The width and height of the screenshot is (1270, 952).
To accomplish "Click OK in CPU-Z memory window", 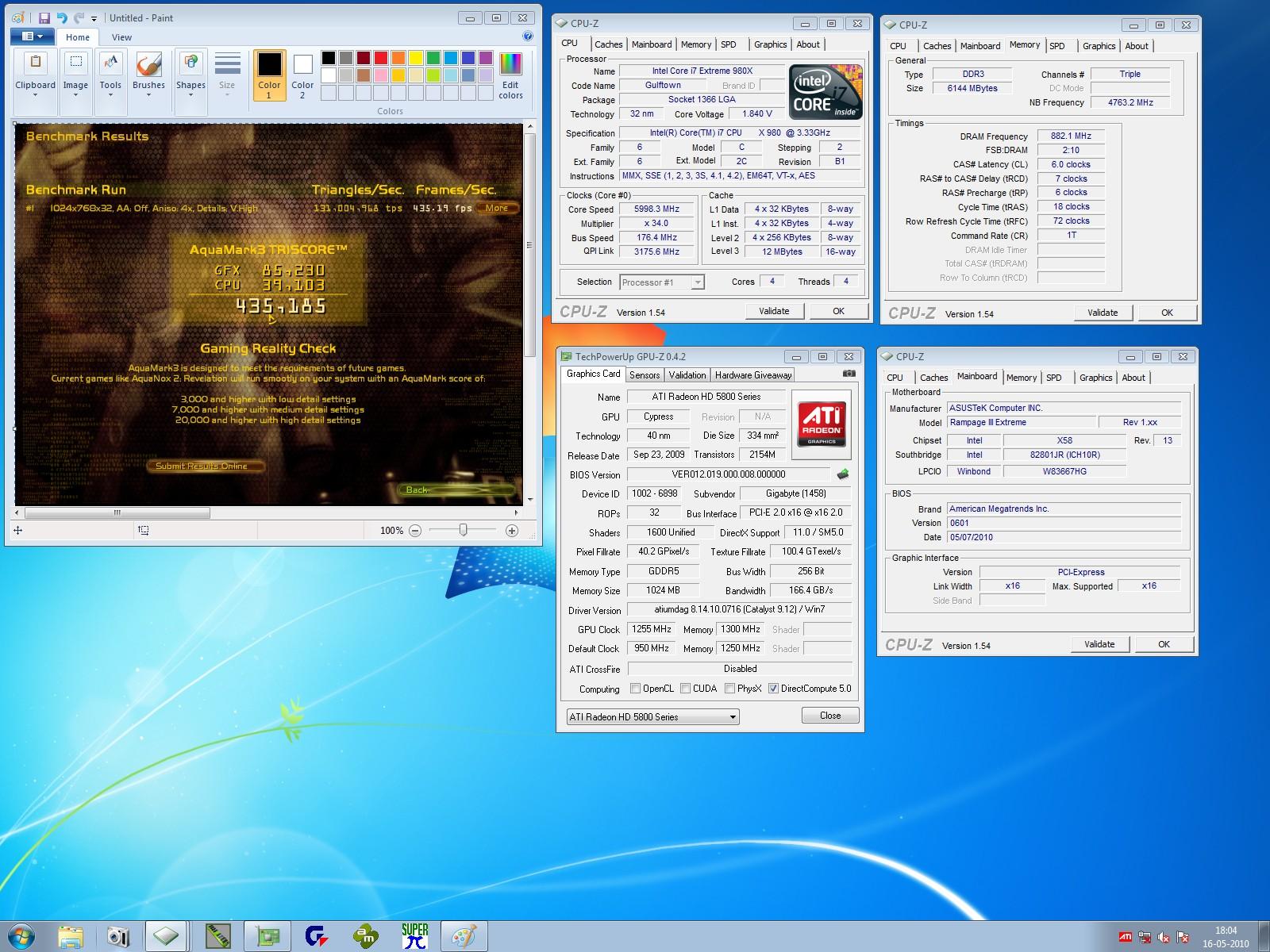I will tap(1167, 313).
